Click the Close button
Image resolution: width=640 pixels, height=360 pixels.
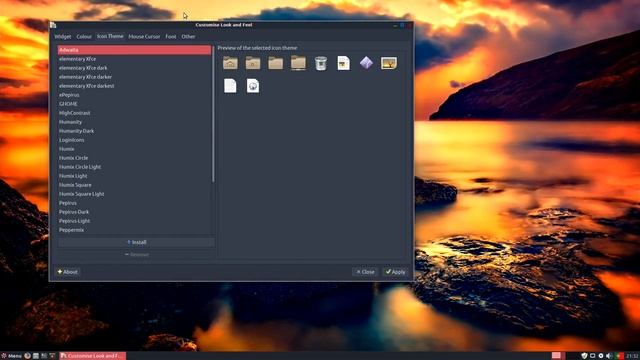point(365,272)
